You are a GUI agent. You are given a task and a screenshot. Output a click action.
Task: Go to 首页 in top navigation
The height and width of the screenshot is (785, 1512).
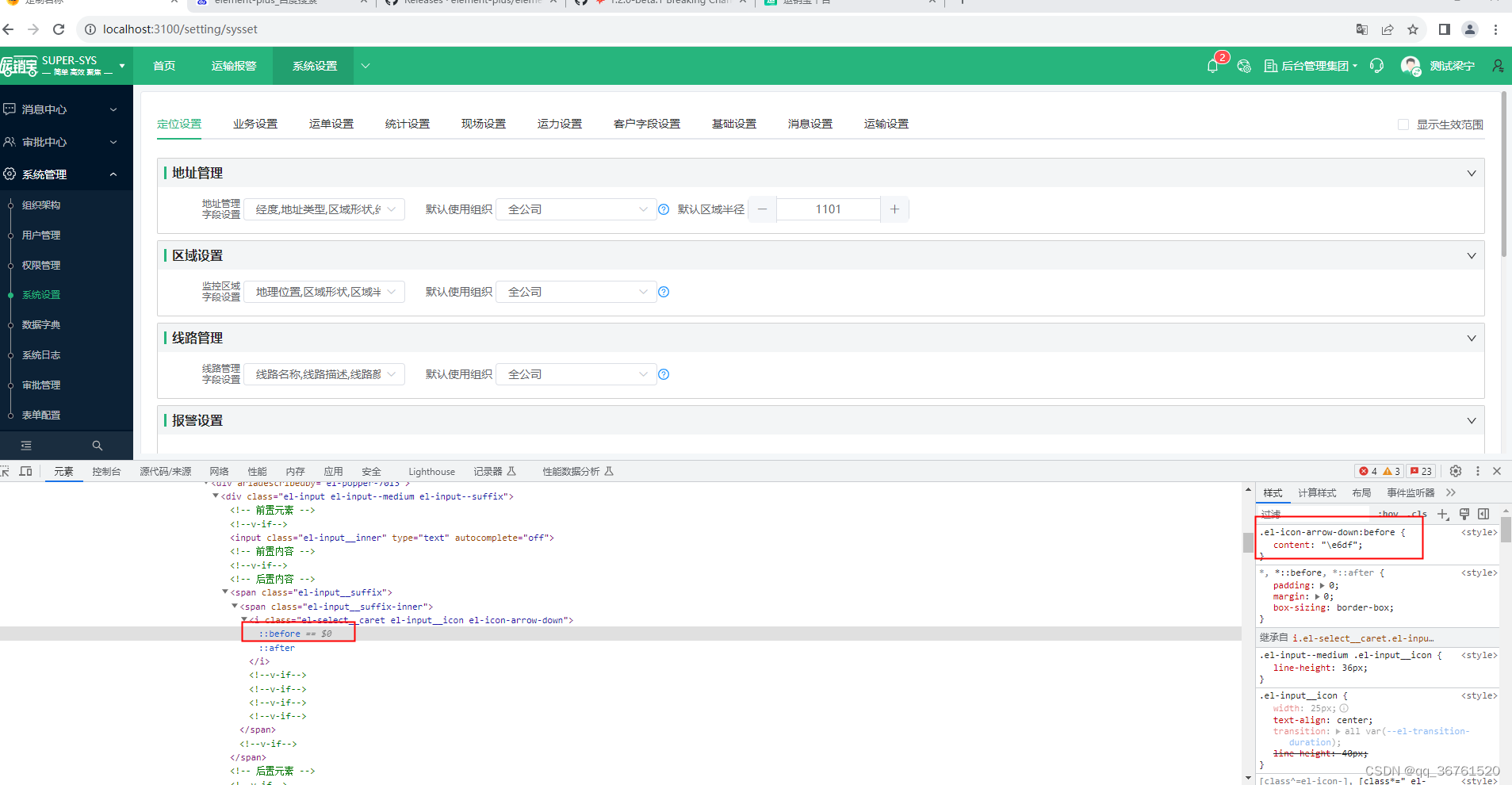point(164,66)
